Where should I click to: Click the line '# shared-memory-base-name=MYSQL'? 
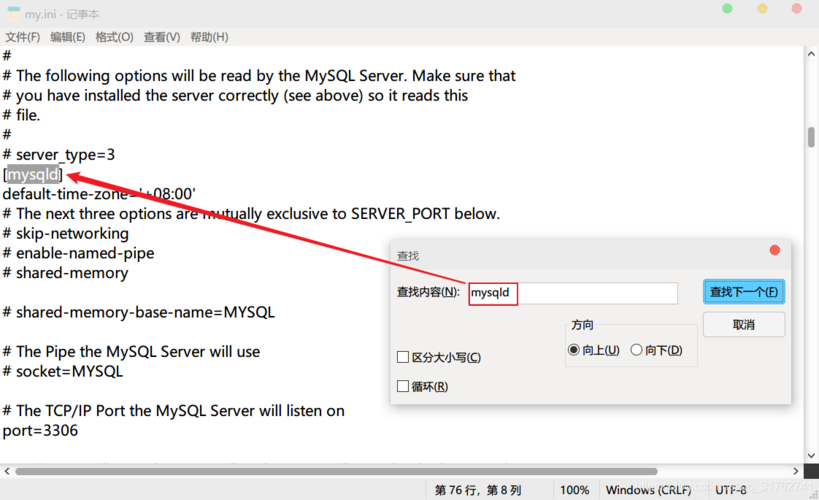[x=138, y=312]
